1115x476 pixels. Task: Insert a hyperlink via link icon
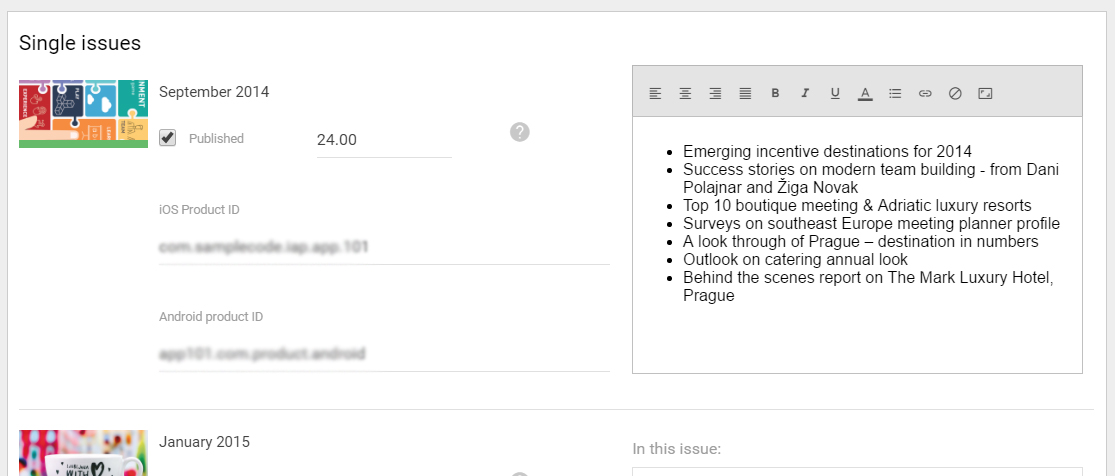[924, 93]
